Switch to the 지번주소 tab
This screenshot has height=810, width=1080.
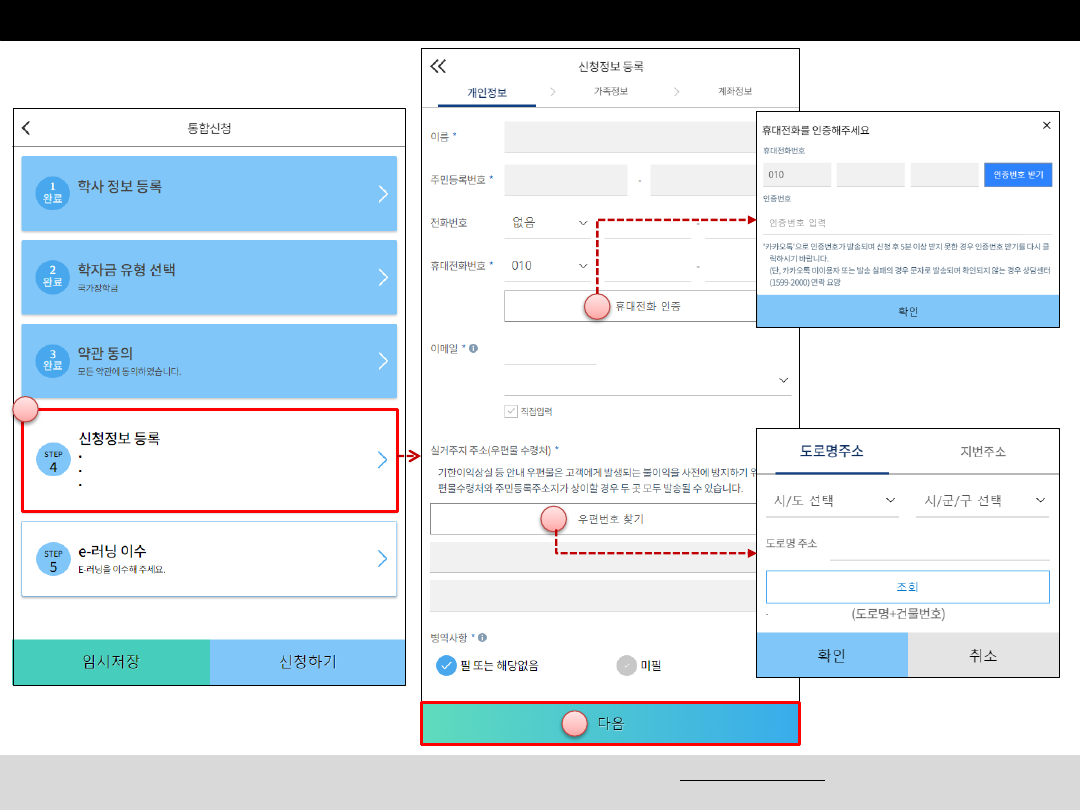tap(982, 451)
